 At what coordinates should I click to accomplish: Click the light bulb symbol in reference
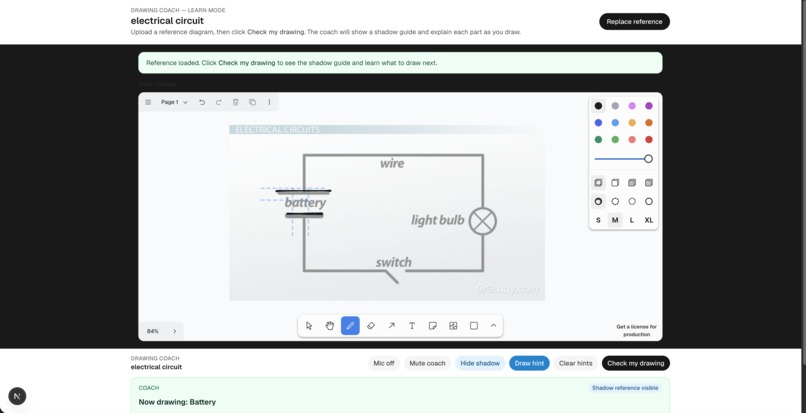click(x=483, y=221)
